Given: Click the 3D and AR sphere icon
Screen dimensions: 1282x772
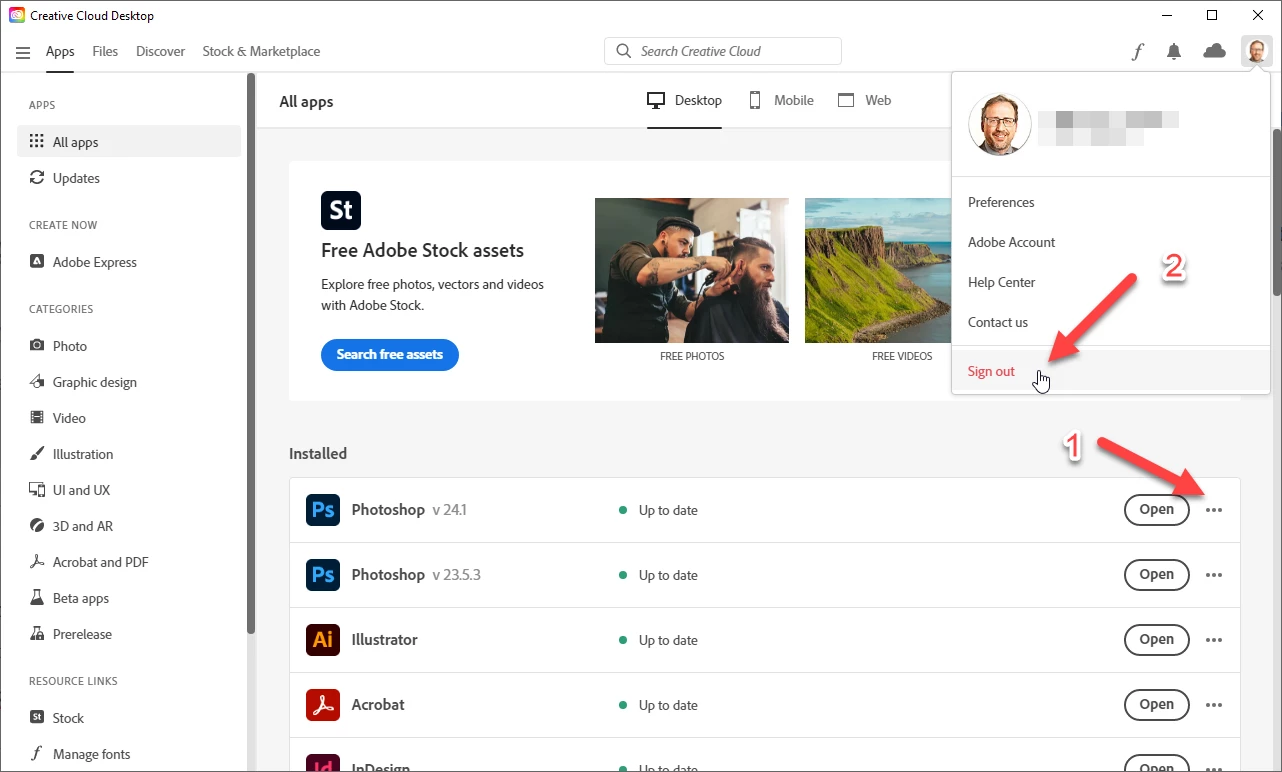Looking at the screenshot, I should click(x=37, y=526).
